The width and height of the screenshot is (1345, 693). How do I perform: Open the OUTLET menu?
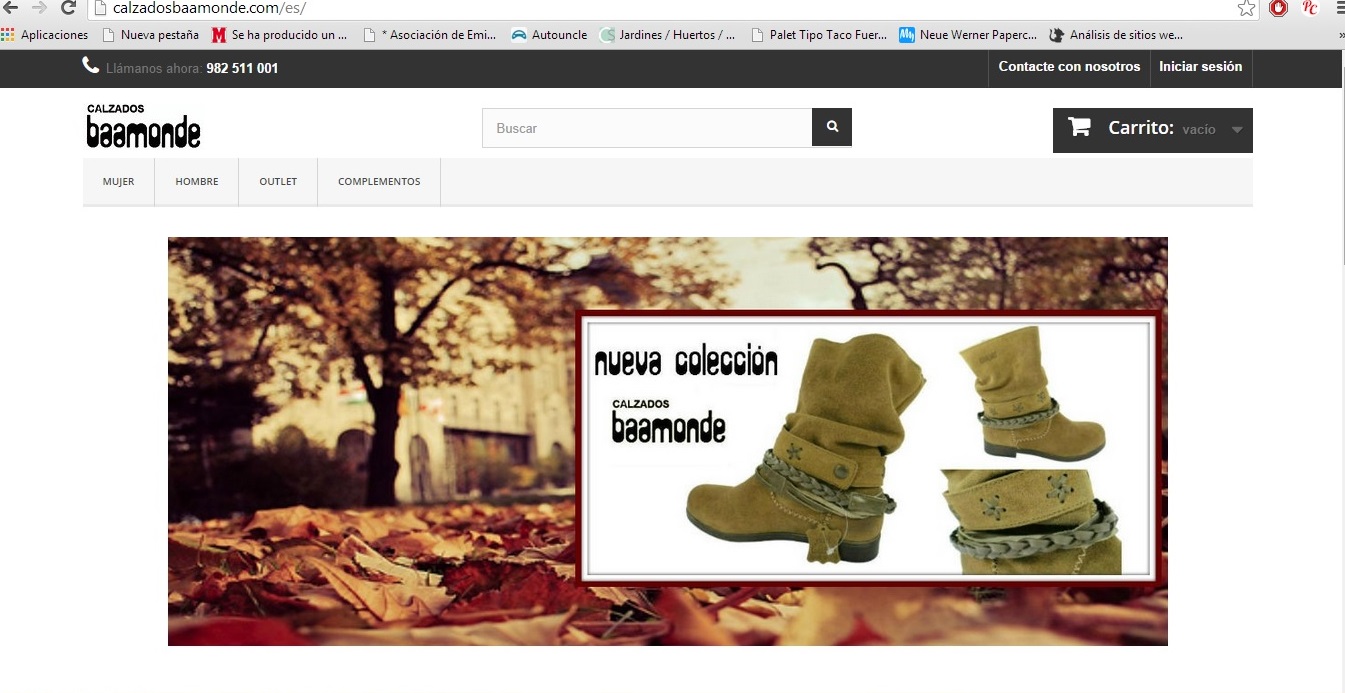(x=278, y=182)
